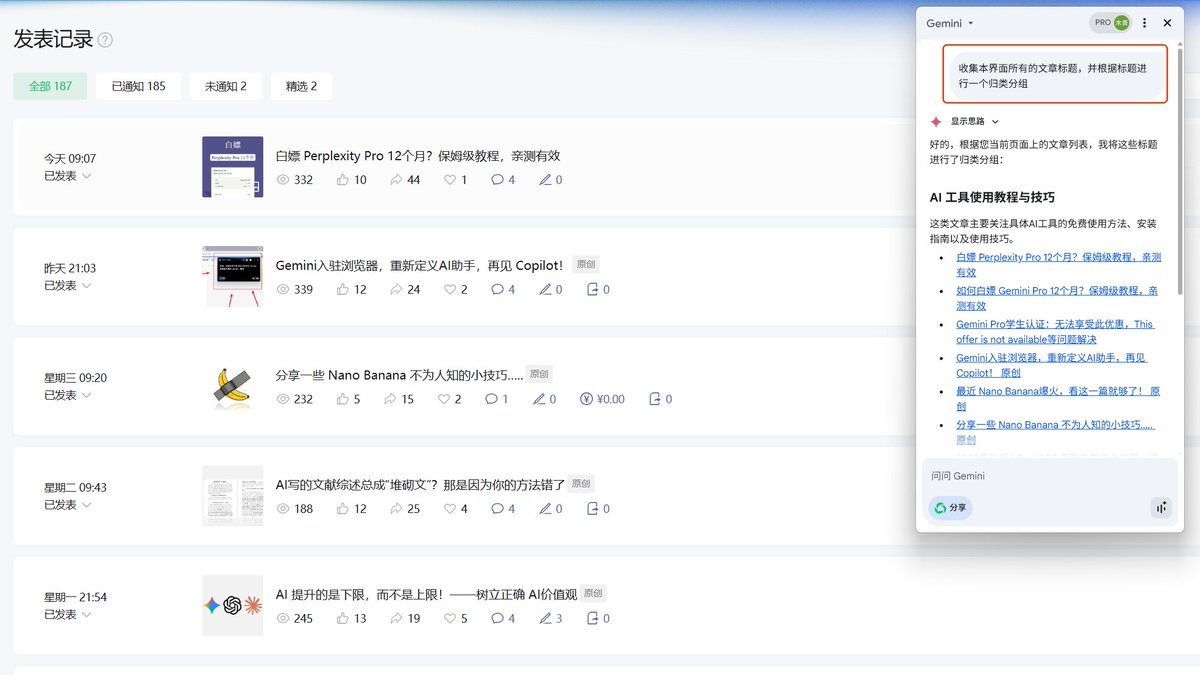
Task: Click the 原创 tag on Gemini入驻浏览器 article
Action: pyautogui.click(x=587, y=265)
